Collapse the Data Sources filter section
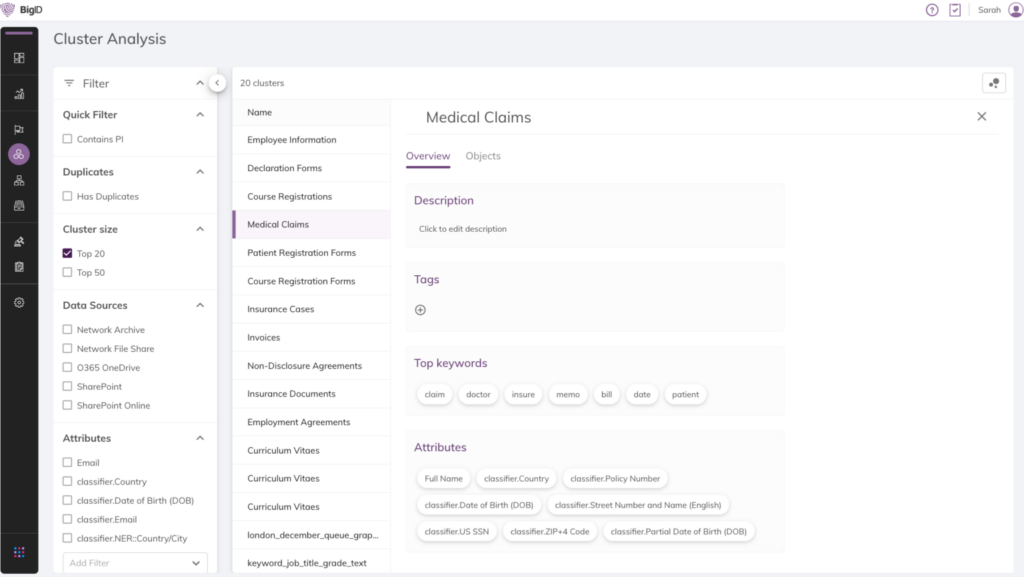 [x=200, y=305]
